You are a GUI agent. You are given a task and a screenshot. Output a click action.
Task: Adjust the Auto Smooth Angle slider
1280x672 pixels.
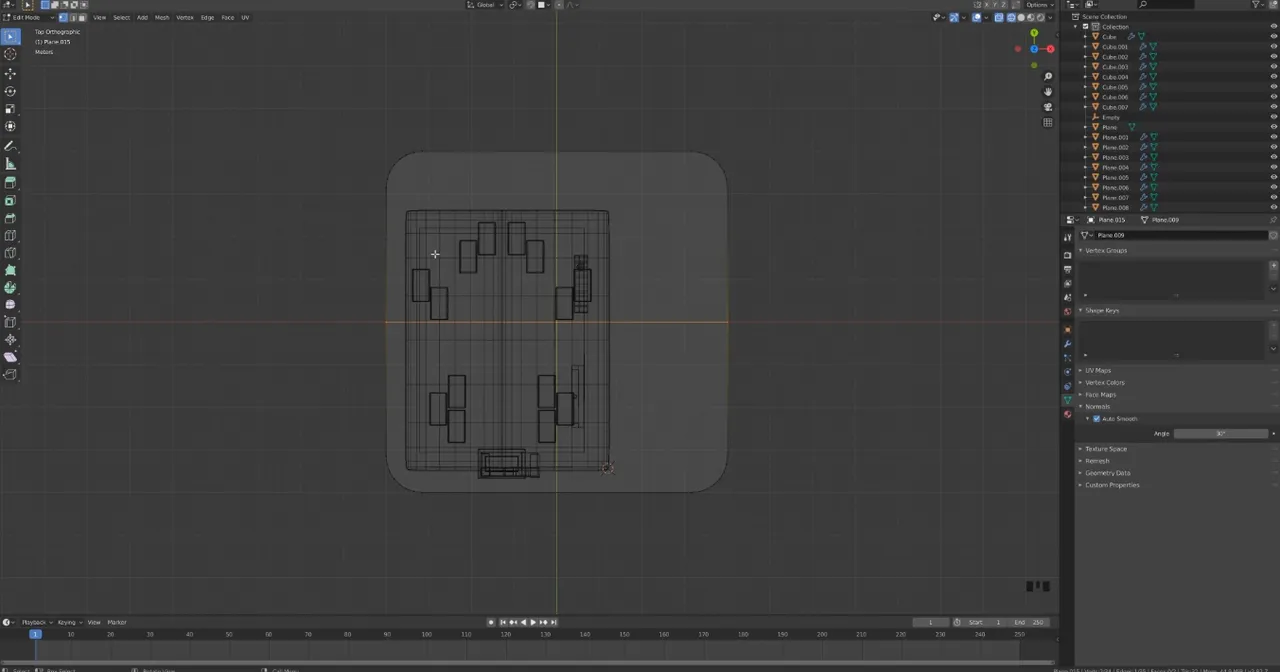coord(1221,434)
